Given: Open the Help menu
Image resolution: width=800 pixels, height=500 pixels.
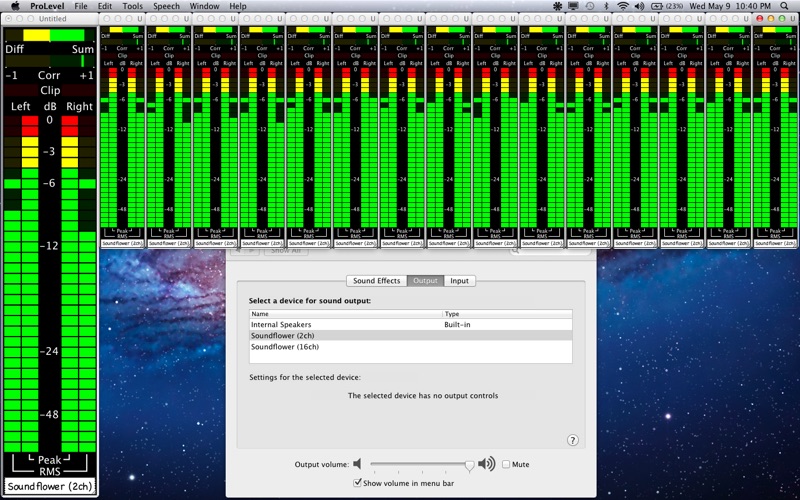Looking at the screenshot, I should click(x=238, y=6).
